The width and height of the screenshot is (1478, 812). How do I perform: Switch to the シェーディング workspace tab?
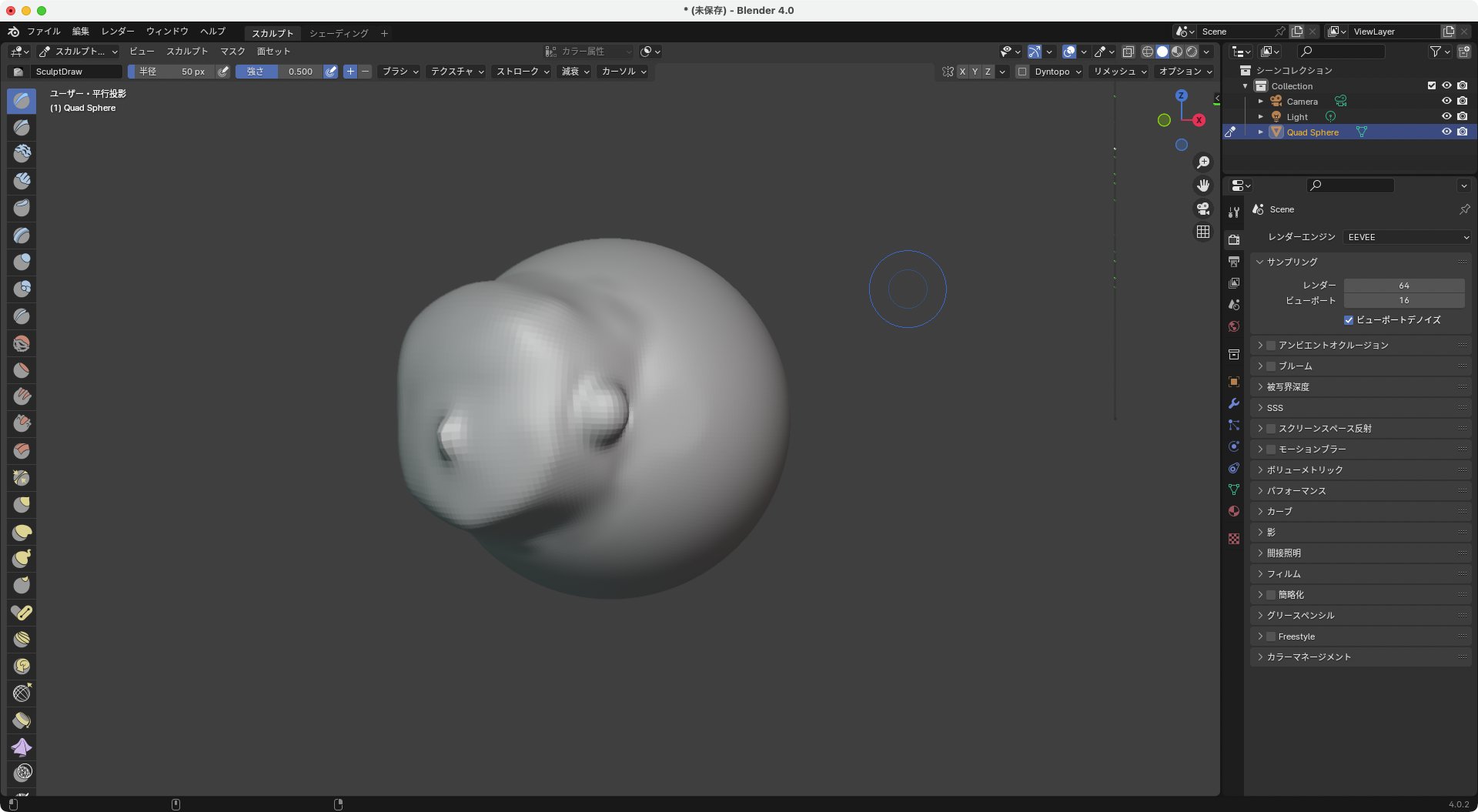click(339, 33)
